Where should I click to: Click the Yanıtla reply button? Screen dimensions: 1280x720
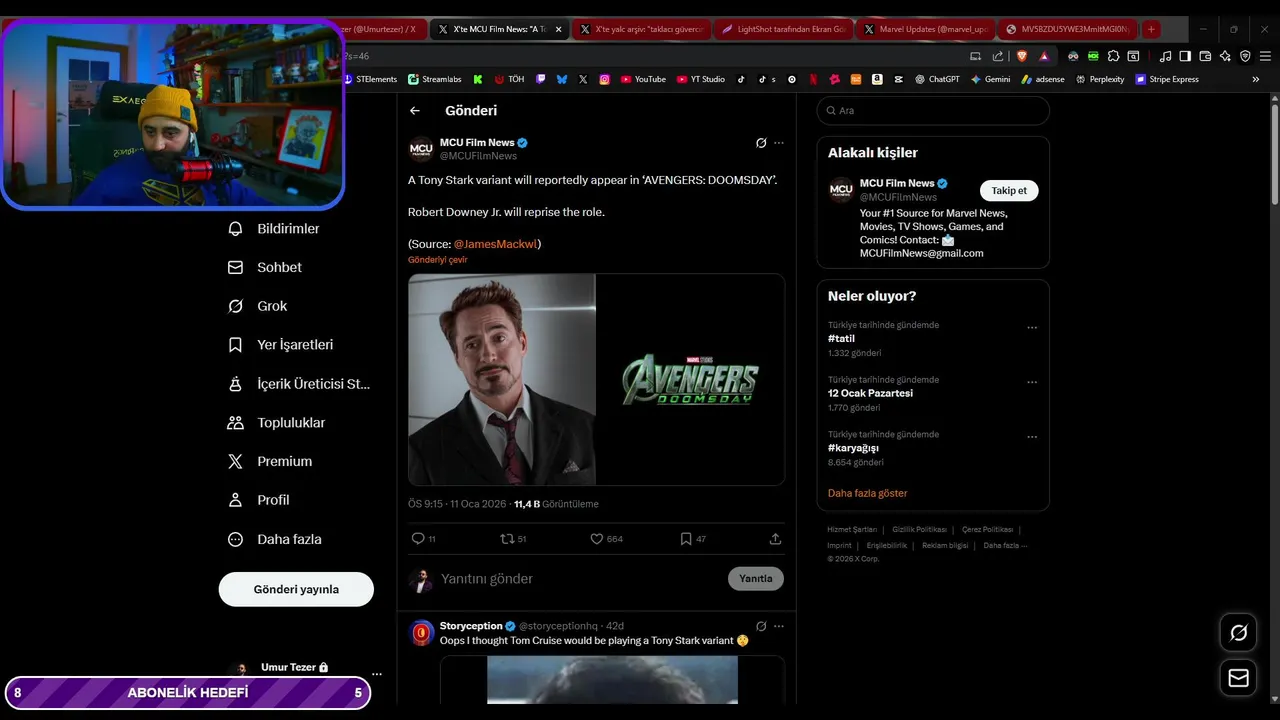756,579
